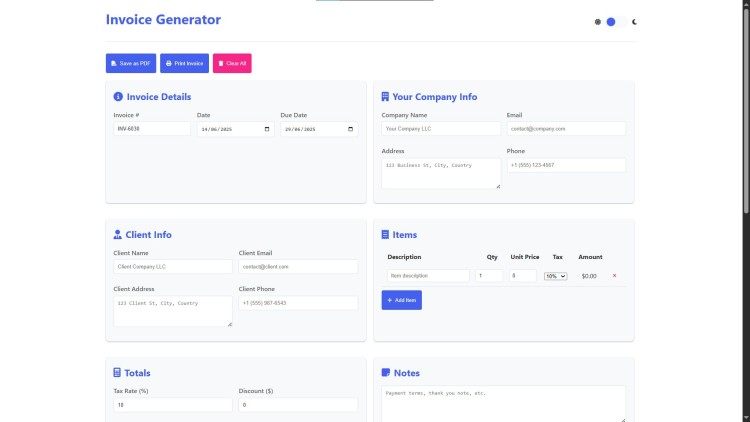Click the Amount column header
750x422 pixels.
click(x=590, y=257)
